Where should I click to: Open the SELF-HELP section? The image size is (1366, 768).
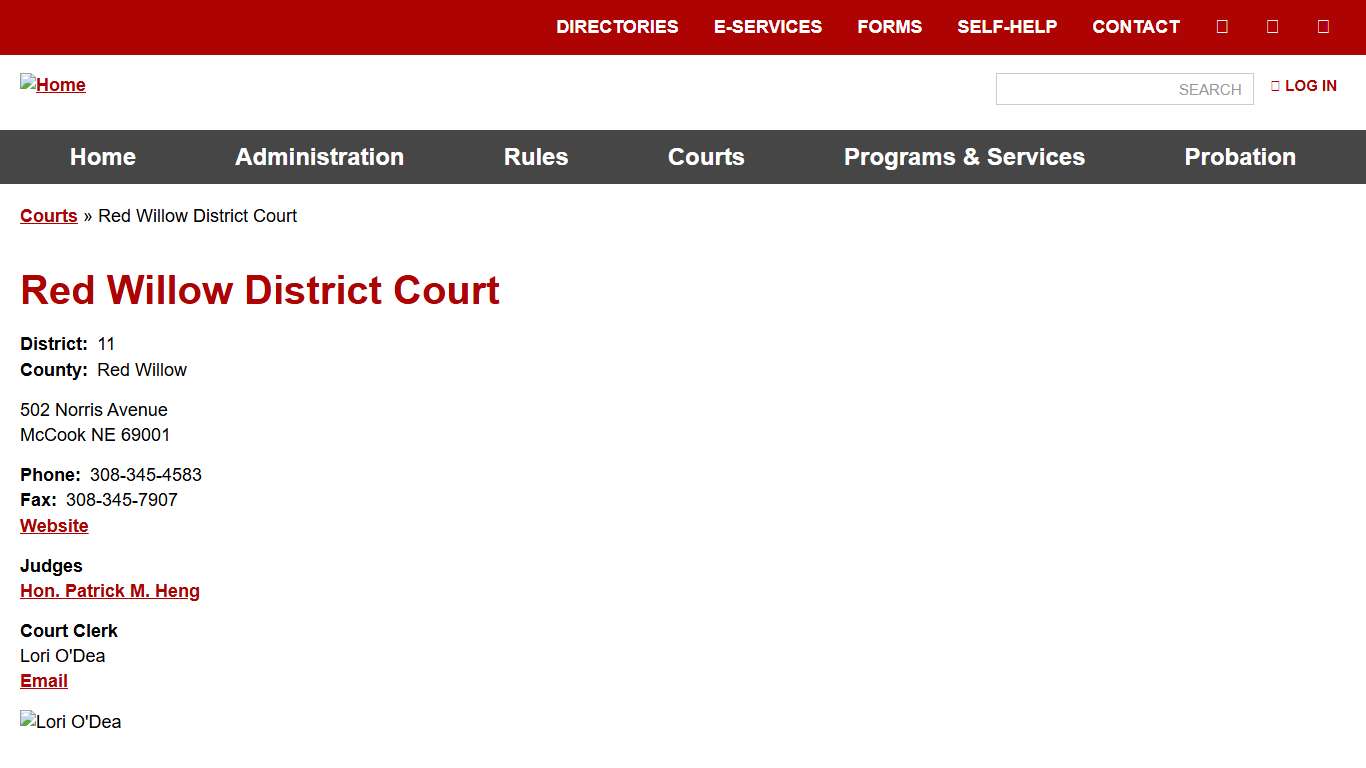coord(1007,27)
